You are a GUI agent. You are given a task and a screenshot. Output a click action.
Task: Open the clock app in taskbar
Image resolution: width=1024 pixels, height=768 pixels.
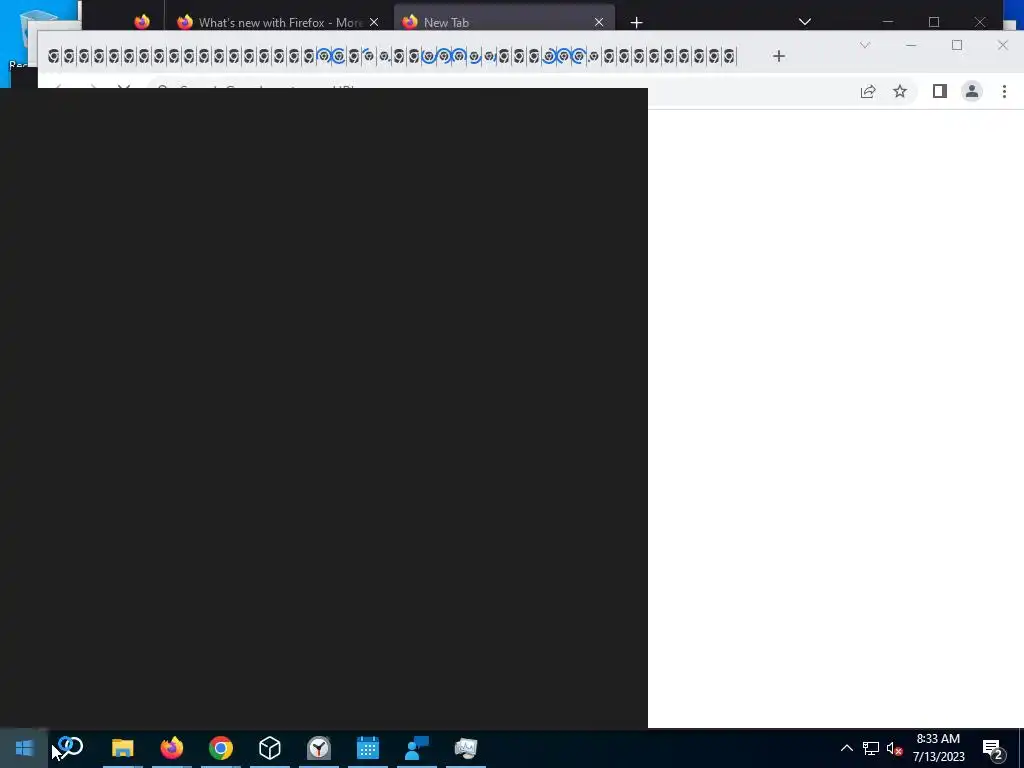319,748
